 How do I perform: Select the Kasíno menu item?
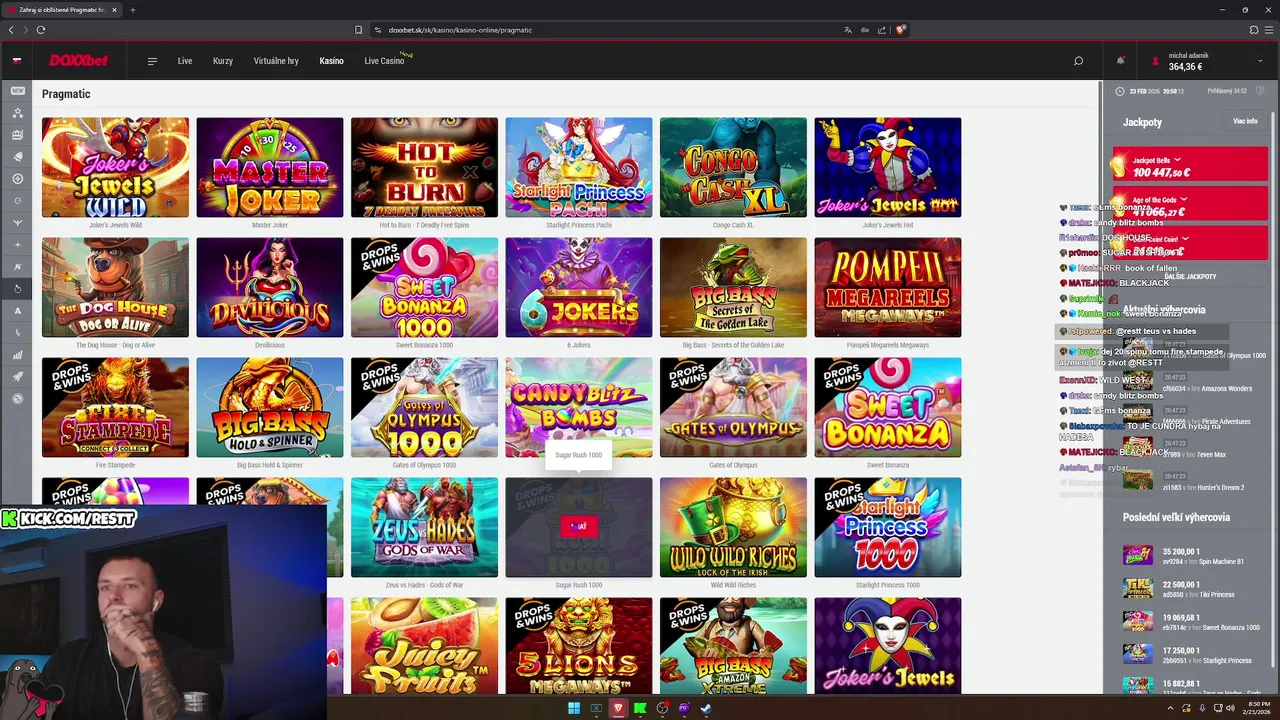coord(331,61)
